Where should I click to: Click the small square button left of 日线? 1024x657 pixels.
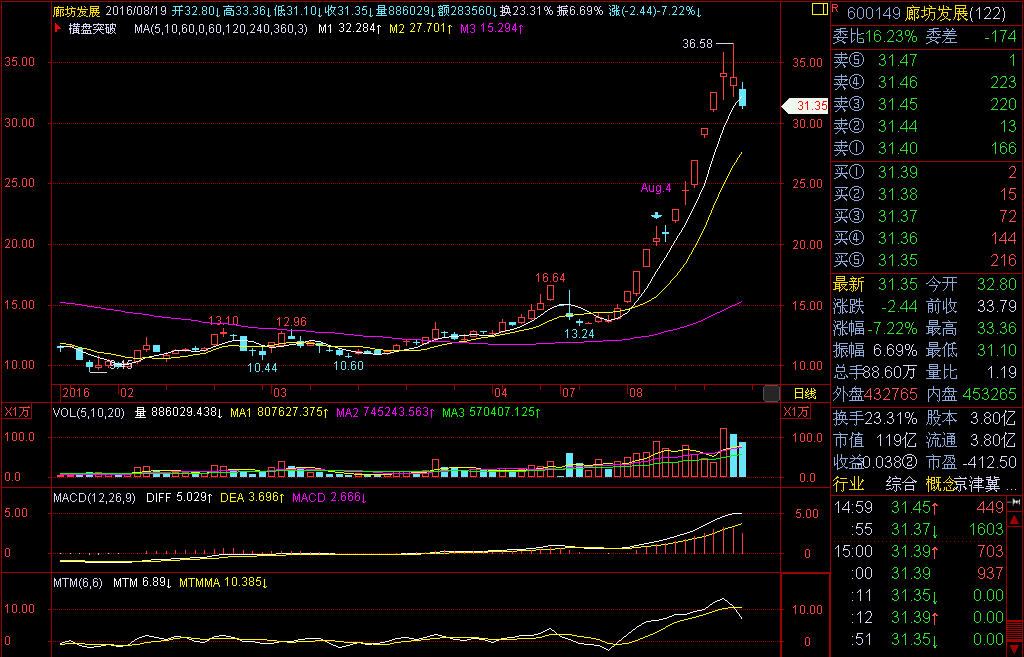770,393
